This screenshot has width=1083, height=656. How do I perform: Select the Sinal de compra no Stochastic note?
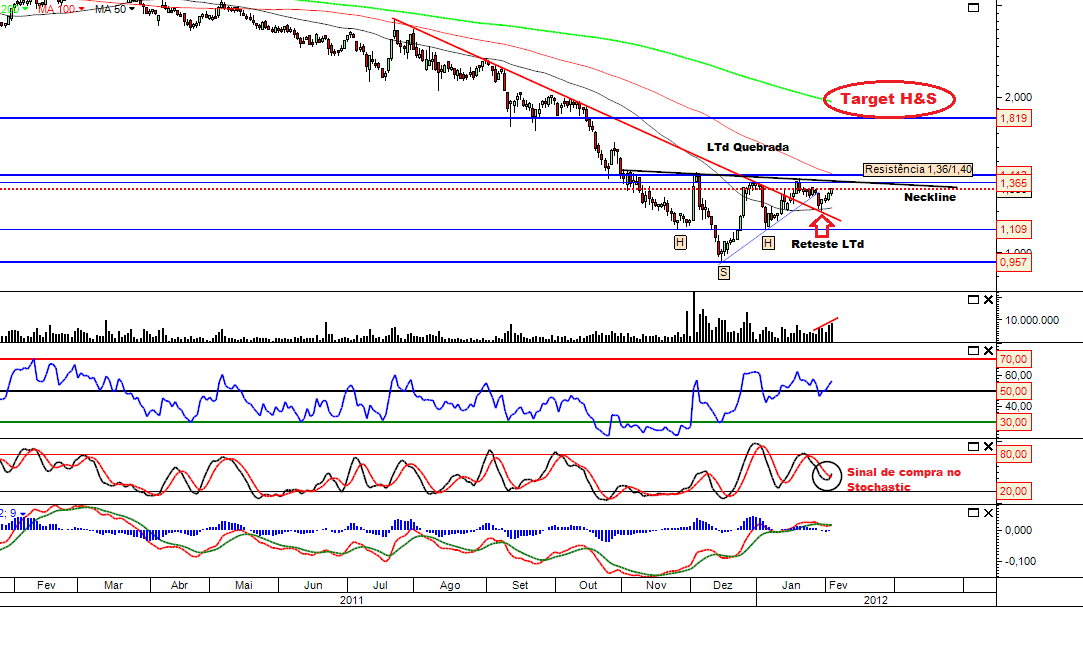(903, 479)
